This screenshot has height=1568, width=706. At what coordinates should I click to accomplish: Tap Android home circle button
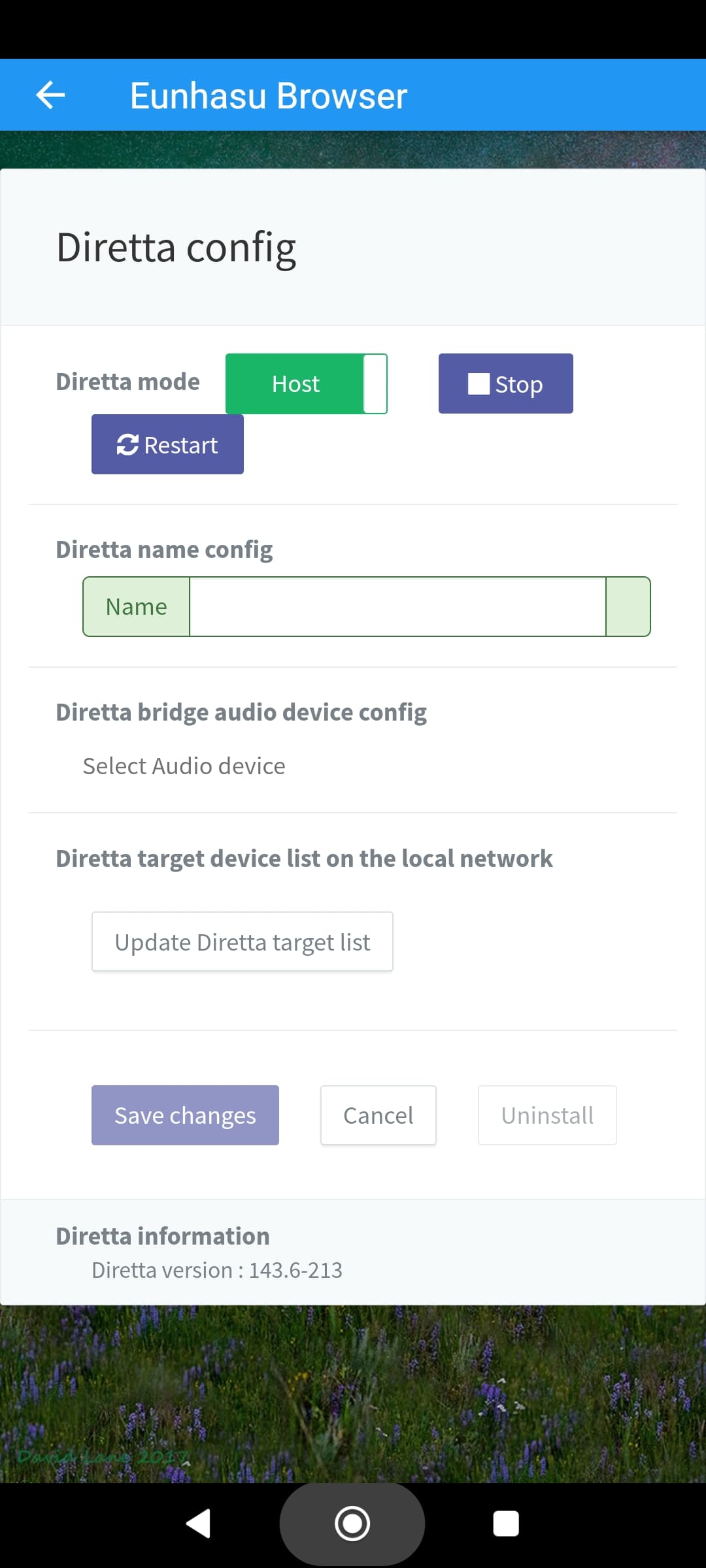(352, 1524)
